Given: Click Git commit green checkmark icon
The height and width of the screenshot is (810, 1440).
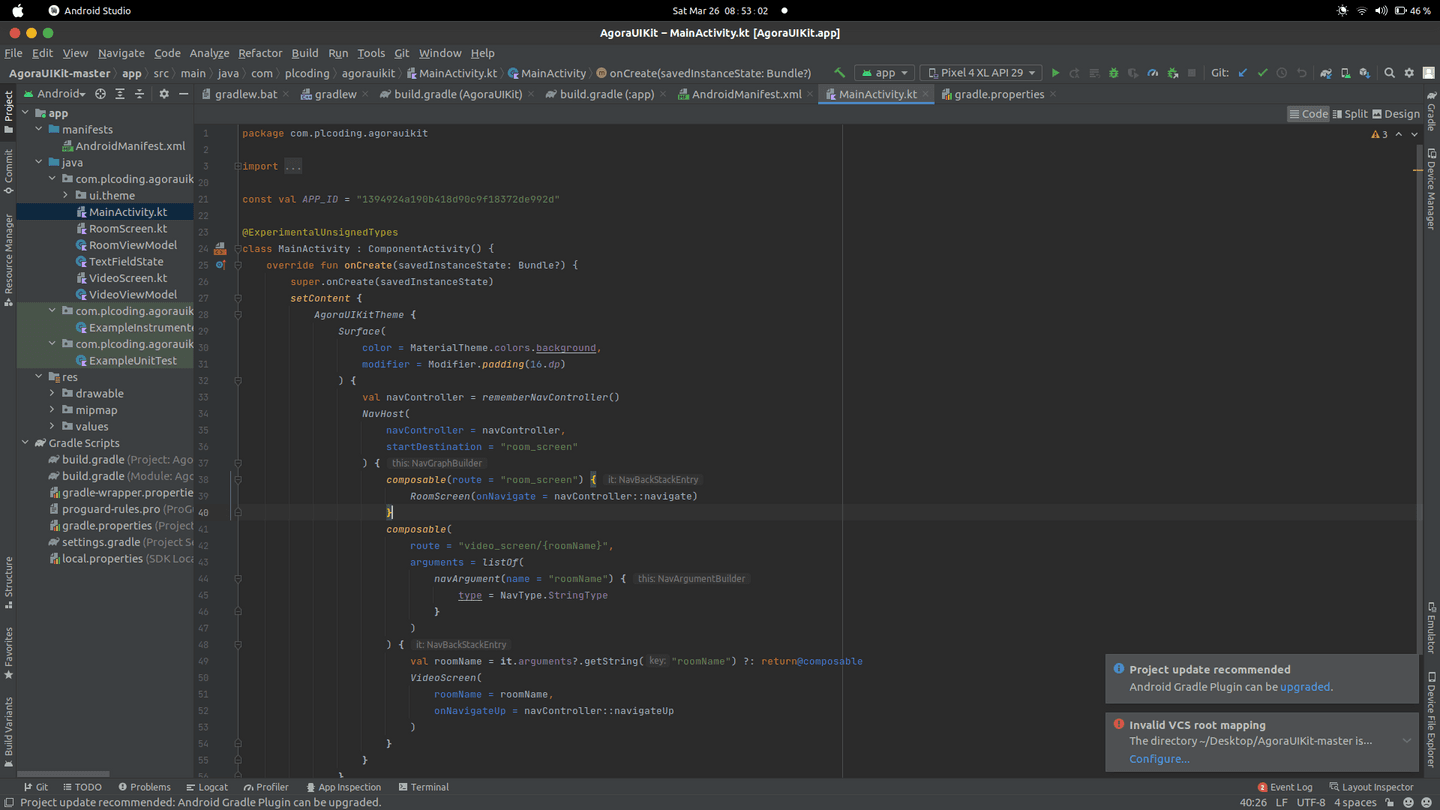Looking at the screenshot, I should (x=1263, y=73).
